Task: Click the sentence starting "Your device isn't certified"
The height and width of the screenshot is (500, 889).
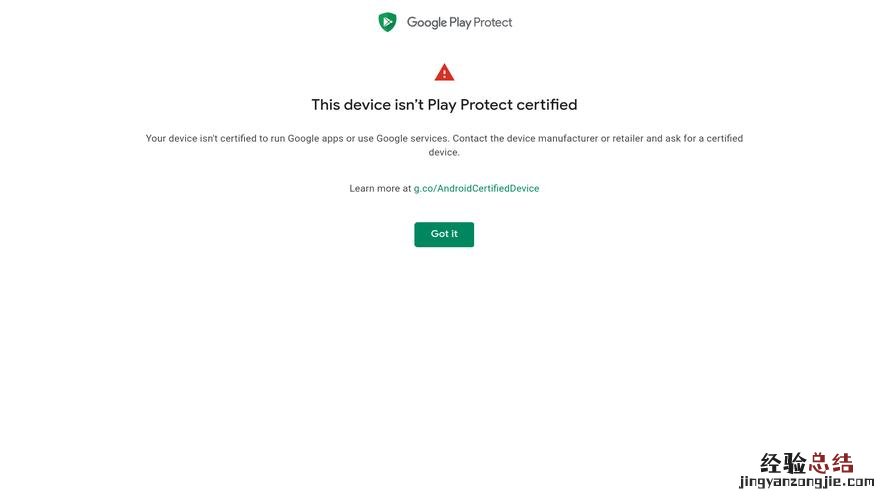Action: pyautogui.click(x=296, y=138)
